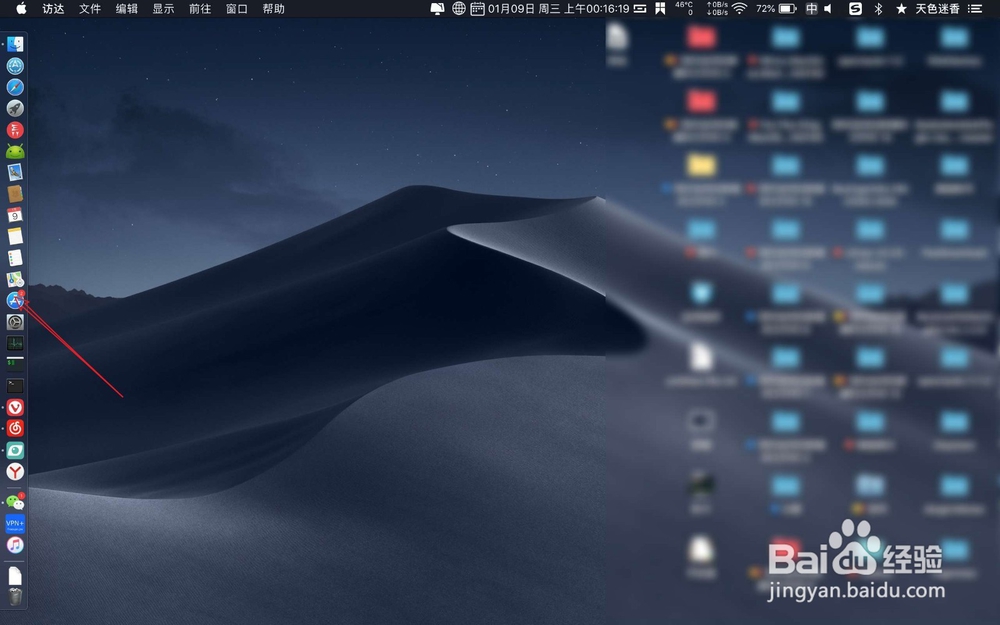Open the Trash in the Dock
1000x625 pixels.
coord(15,596)
